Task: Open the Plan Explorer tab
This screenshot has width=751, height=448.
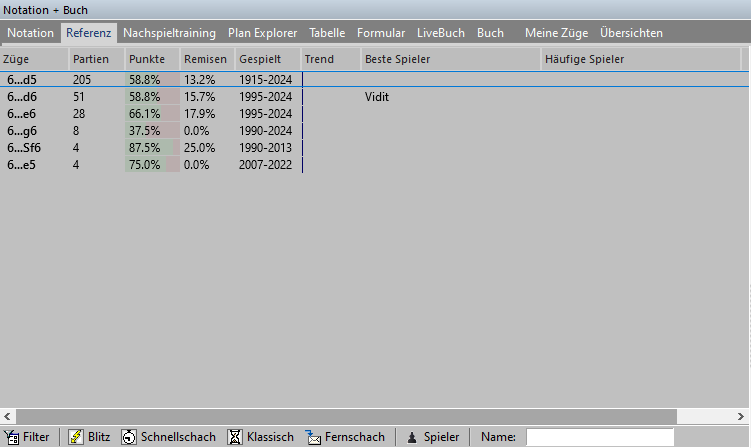Action: pyautogui.click(x=262, y=33)
